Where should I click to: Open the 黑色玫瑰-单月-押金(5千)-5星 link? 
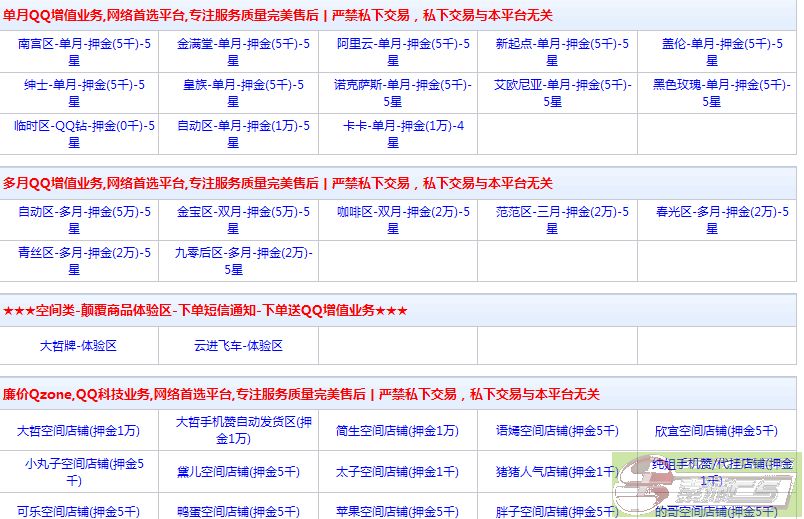coord(722,93)
